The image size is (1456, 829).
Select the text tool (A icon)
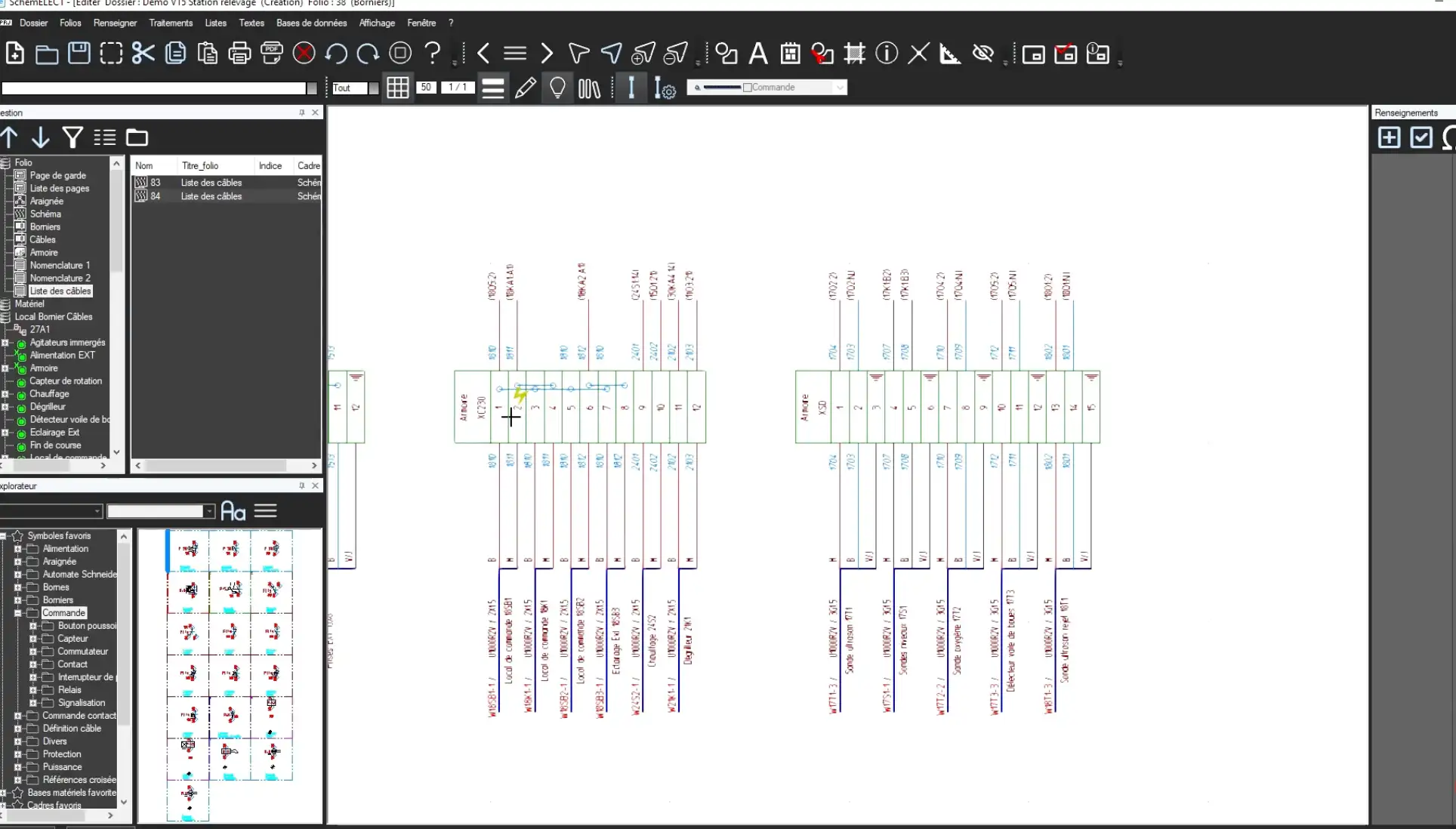(x=758, y=54)
